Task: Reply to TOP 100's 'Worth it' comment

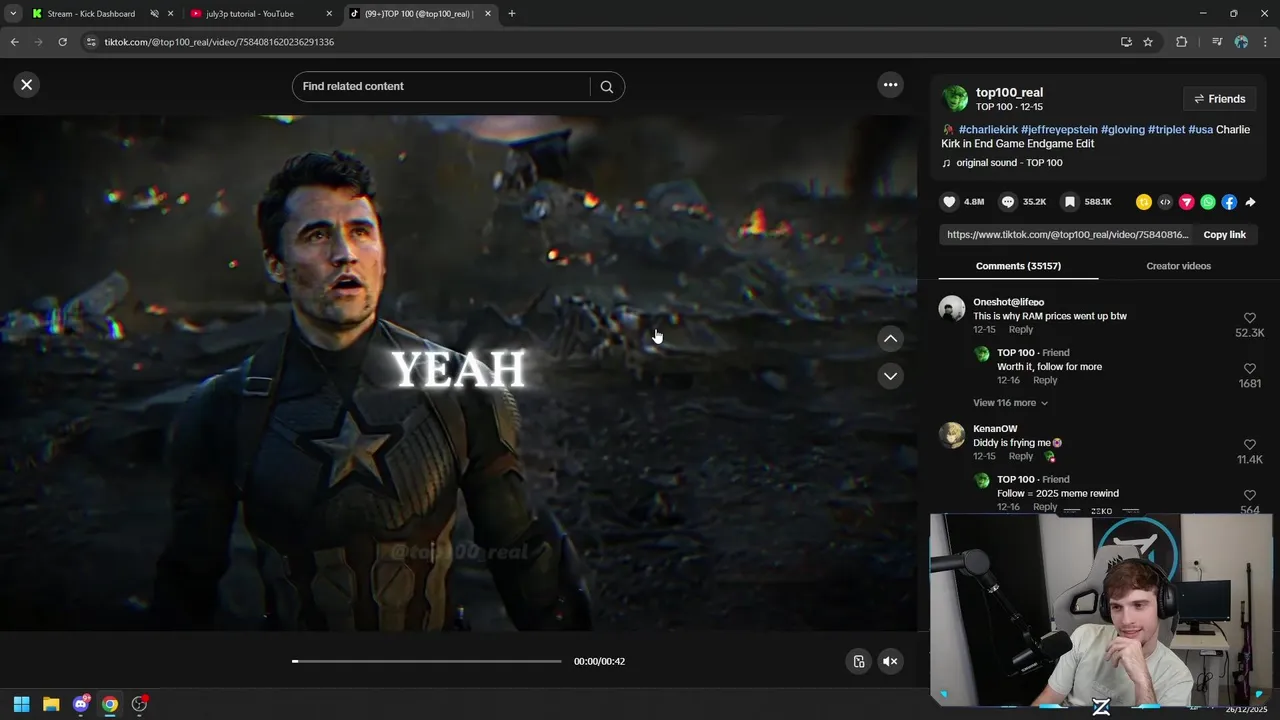Action: (x=1045, y=381)
